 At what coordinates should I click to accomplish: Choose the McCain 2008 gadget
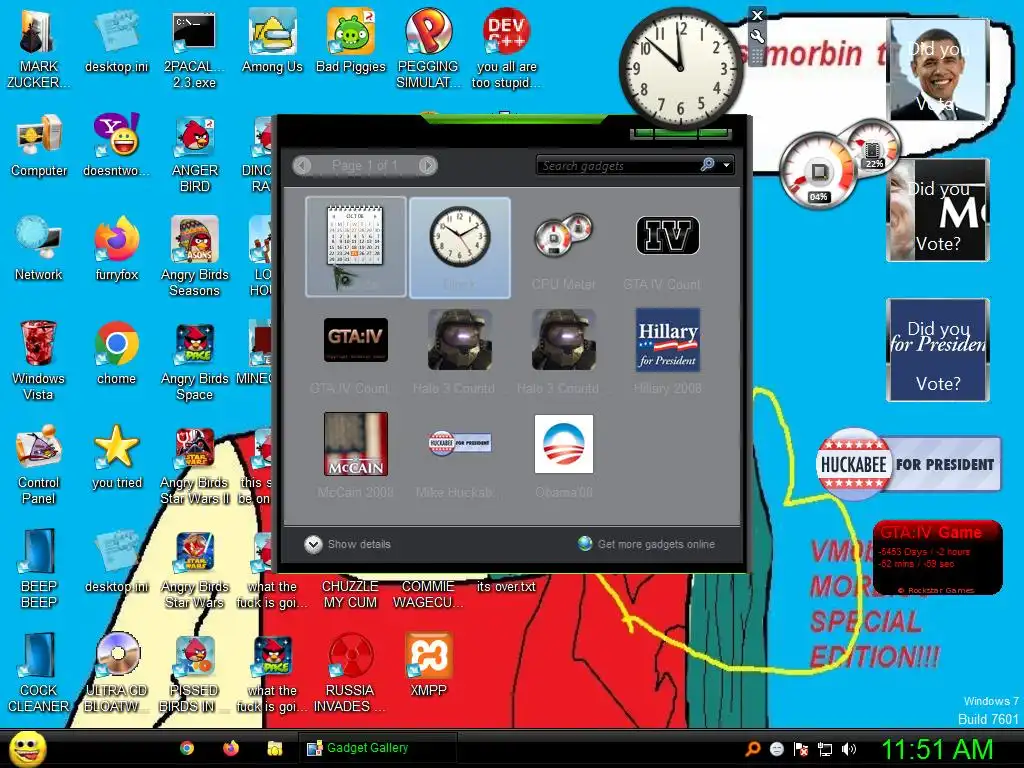point(356,455)
